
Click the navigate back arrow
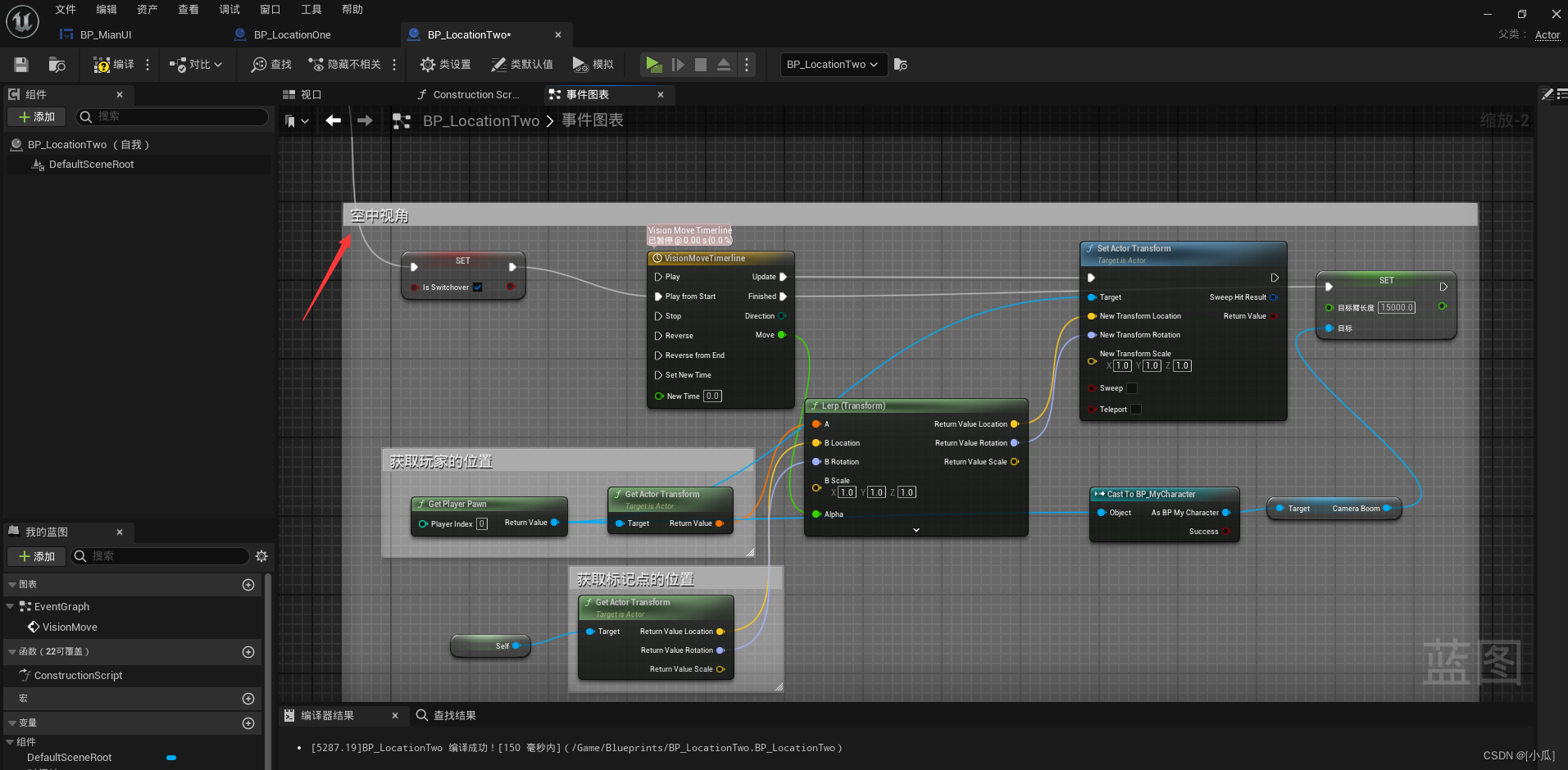(x=333, y=120)
